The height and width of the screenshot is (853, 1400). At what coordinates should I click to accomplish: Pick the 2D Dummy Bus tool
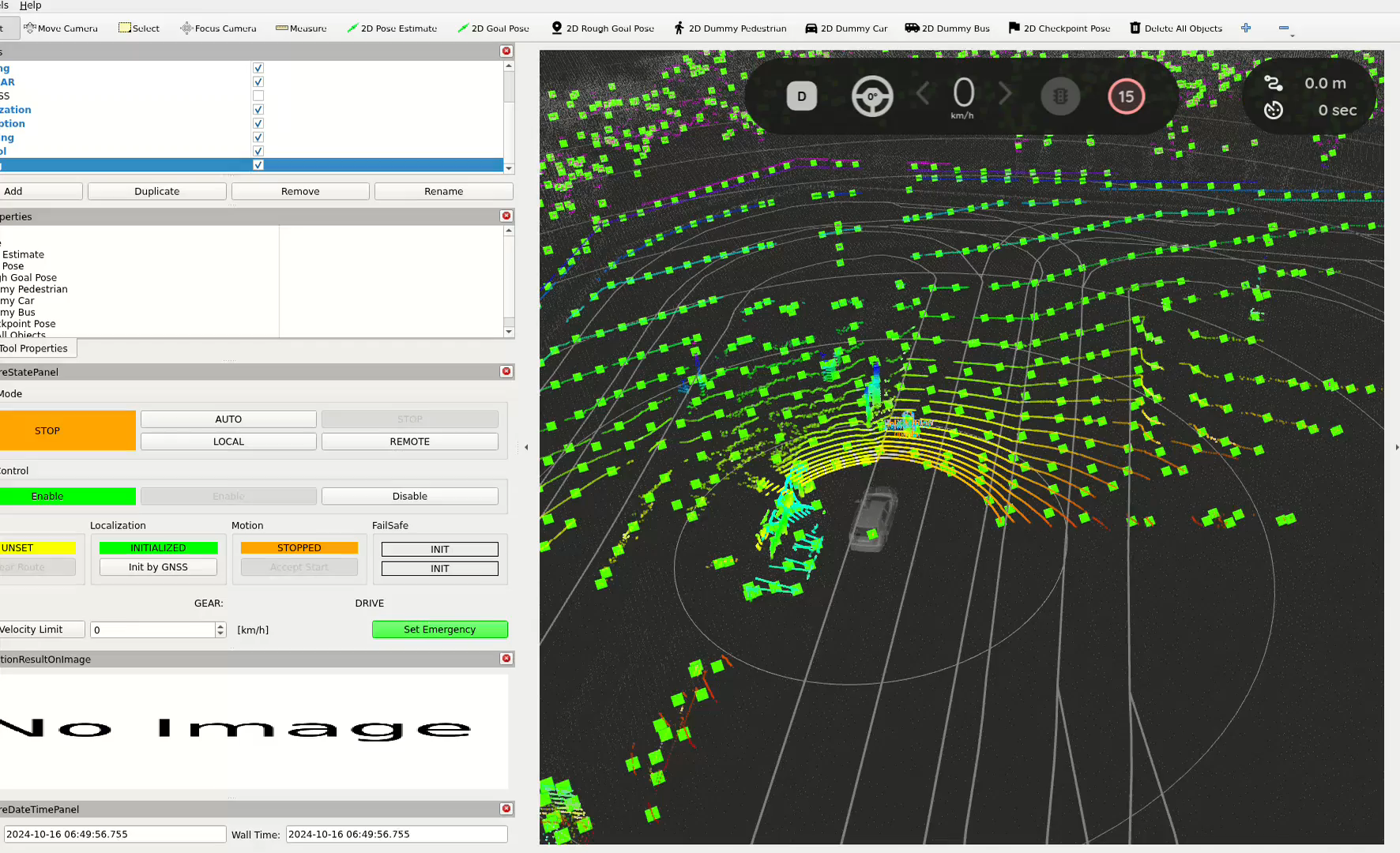tap(947, 28)
